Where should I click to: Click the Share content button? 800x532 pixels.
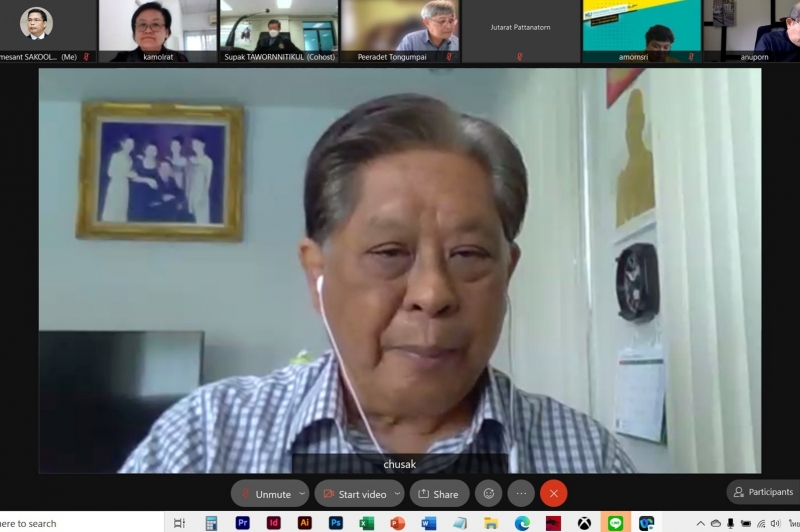439,493
